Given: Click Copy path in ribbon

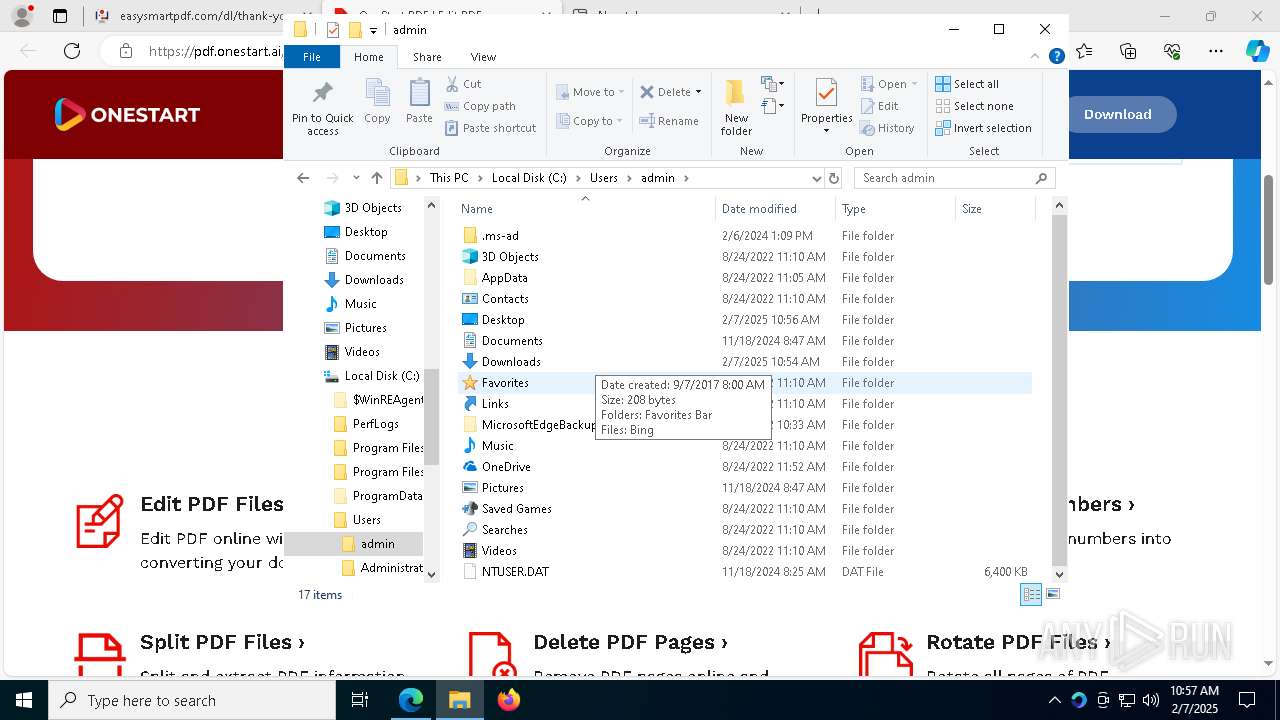Looking at the screenshot, I should click(480, 106).
